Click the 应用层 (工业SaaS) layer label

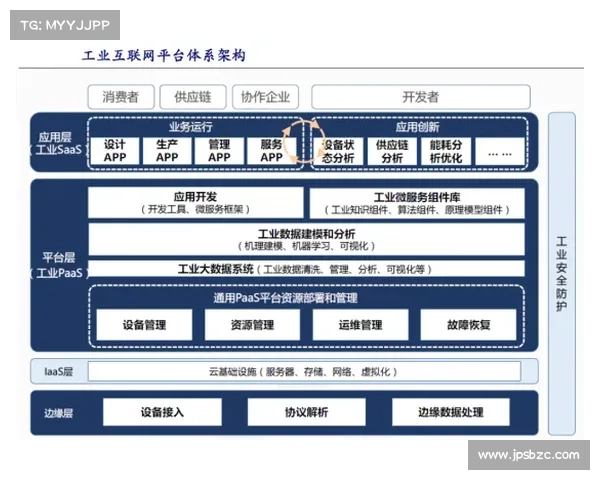point(57,143)
